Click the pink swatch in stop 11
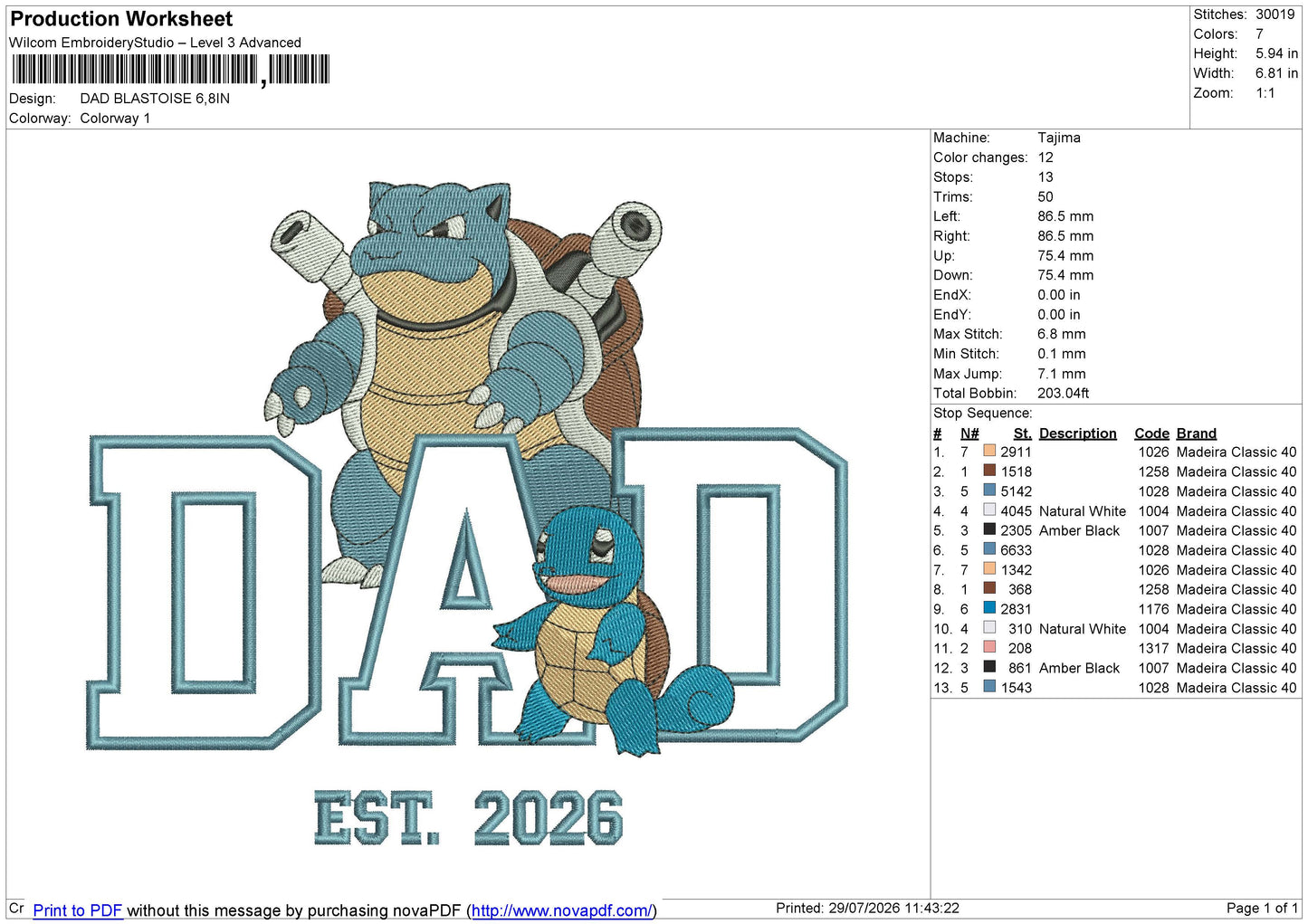The height and width of the screenshot is (924, 1308). click(989, 647)
